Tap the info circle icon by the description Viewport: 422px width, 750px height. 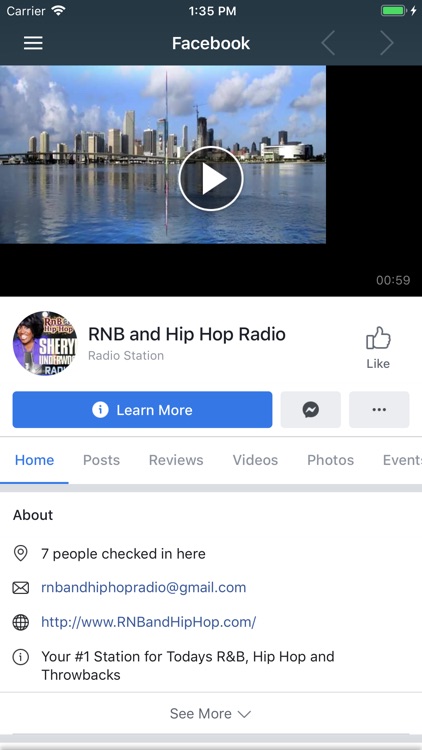(21, 657)
